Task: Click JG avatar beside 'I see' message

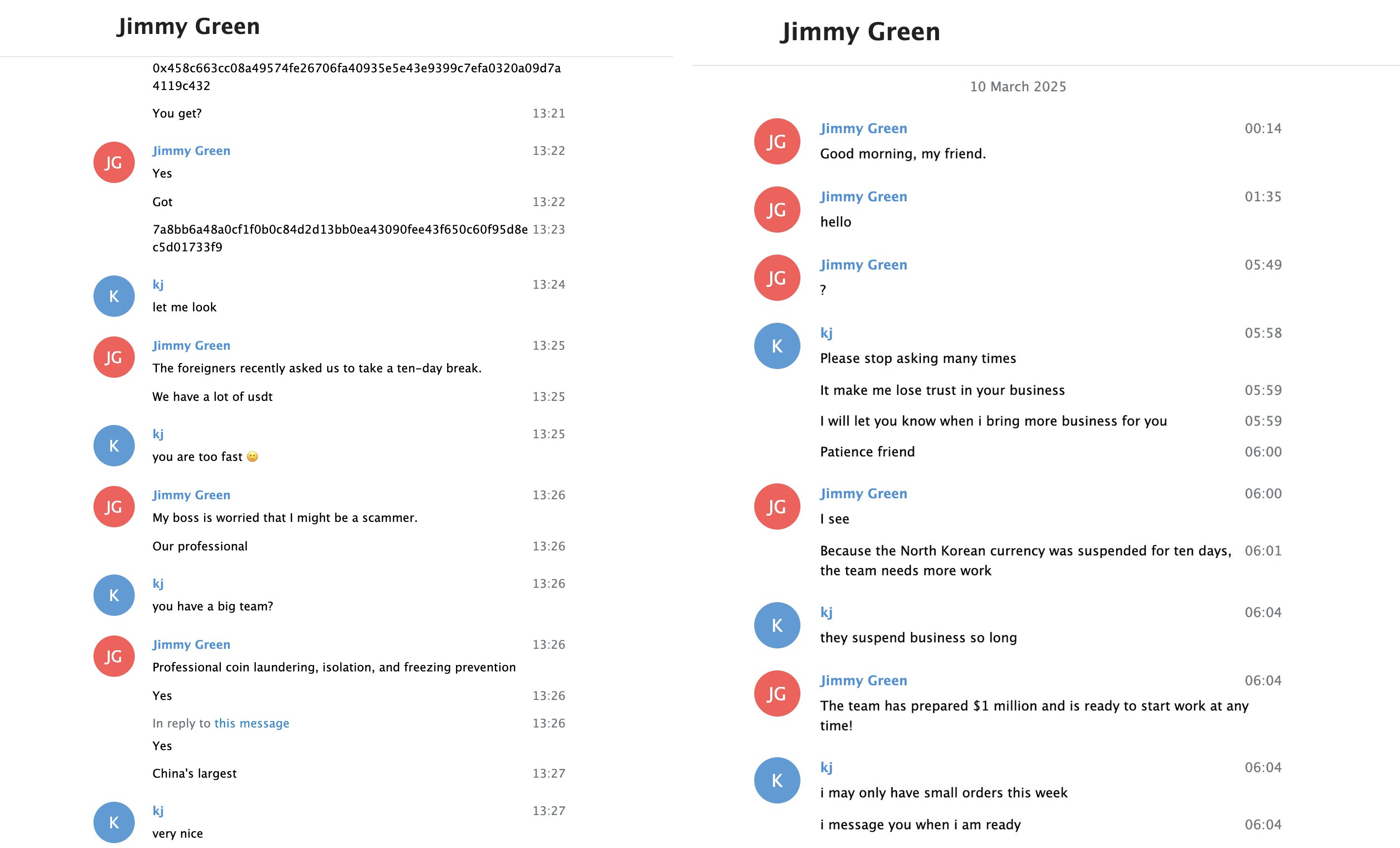Action: pos(777,507)
